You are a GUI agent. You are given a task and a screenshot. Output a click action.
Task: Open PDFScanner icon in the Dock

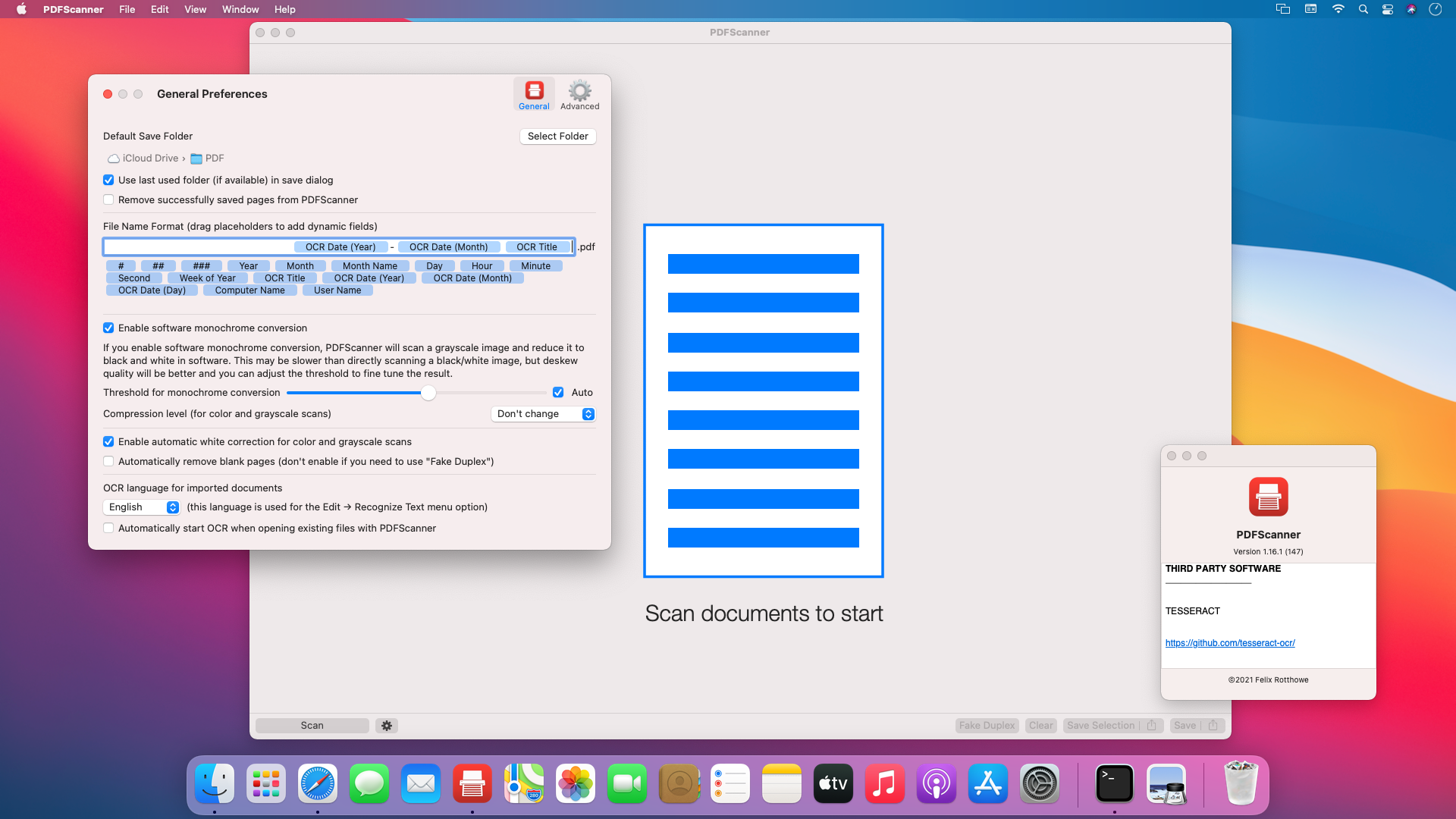pos(472,783)
